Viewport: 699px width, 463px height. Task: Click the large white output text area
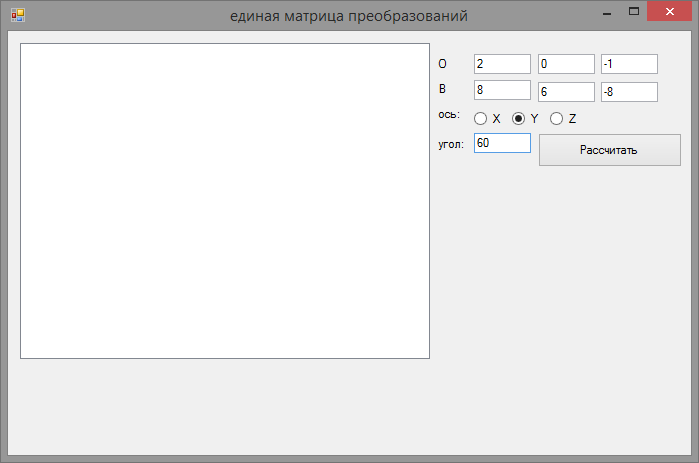[x=225, y=201]
